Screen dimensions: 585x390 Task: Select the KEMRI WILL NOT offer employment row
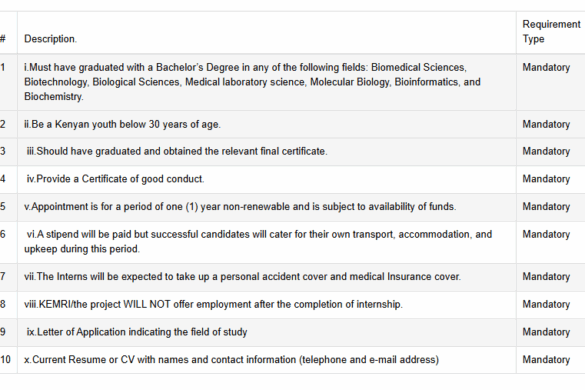tap(292, 305)
